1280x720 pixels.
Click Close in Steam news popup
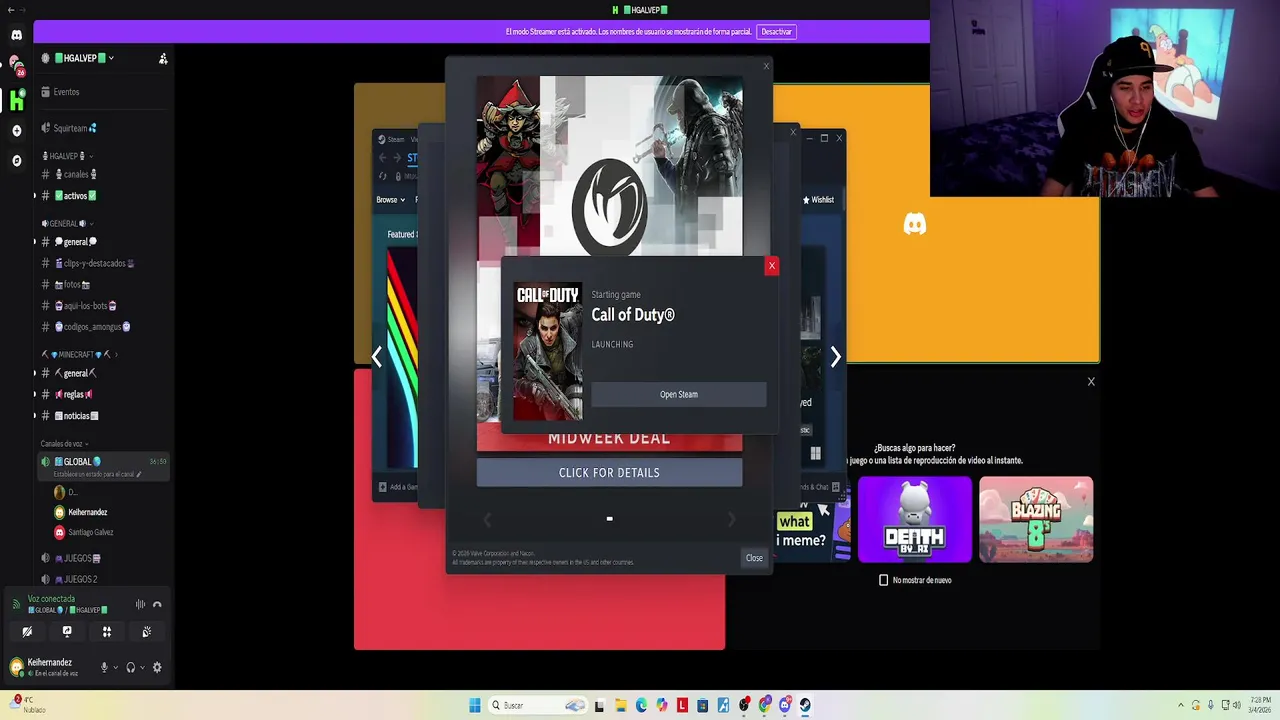click(x=754, y=558)
